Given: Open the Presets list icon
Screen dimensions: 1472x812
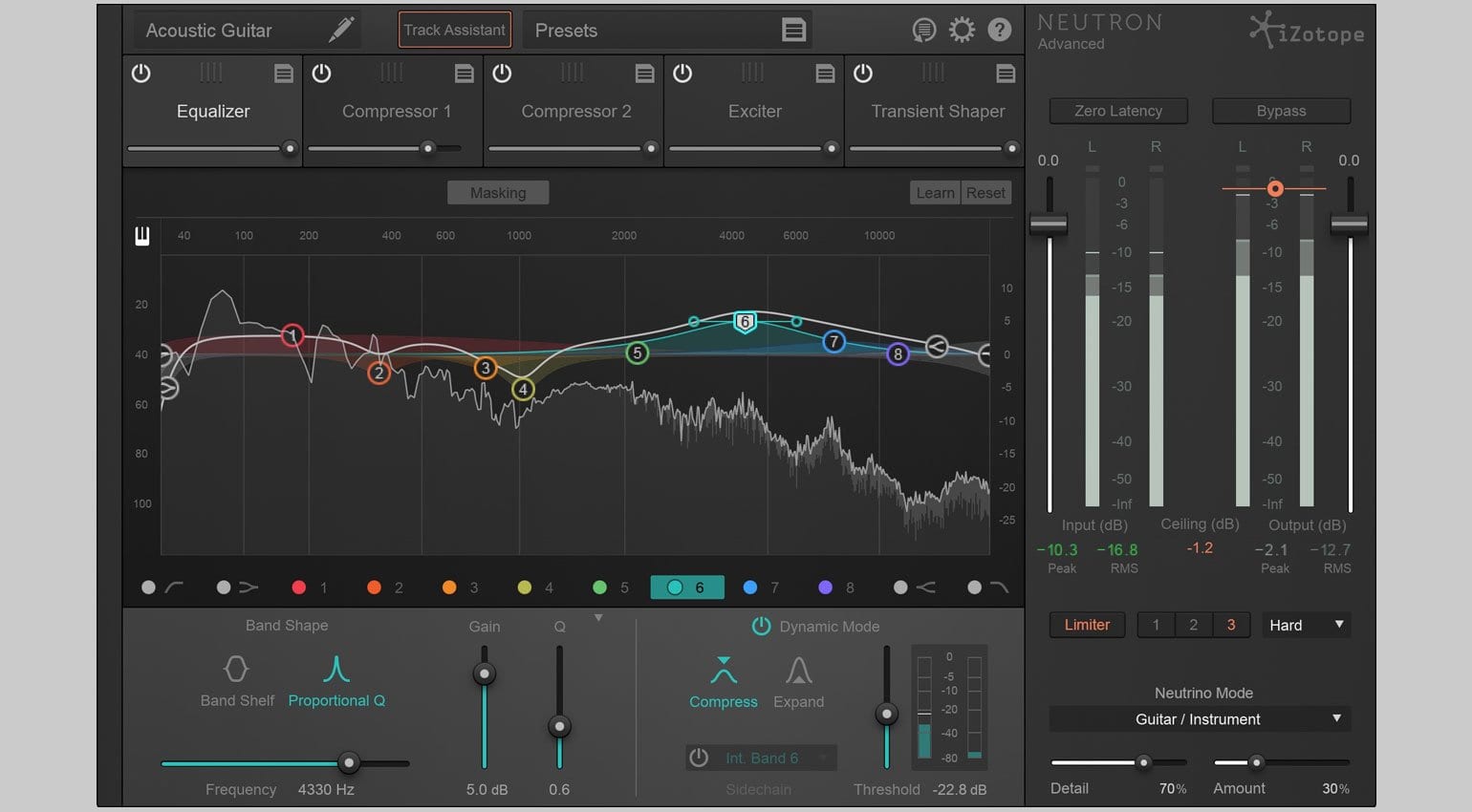Looking at the screenshot, I should tap(793, 31).
